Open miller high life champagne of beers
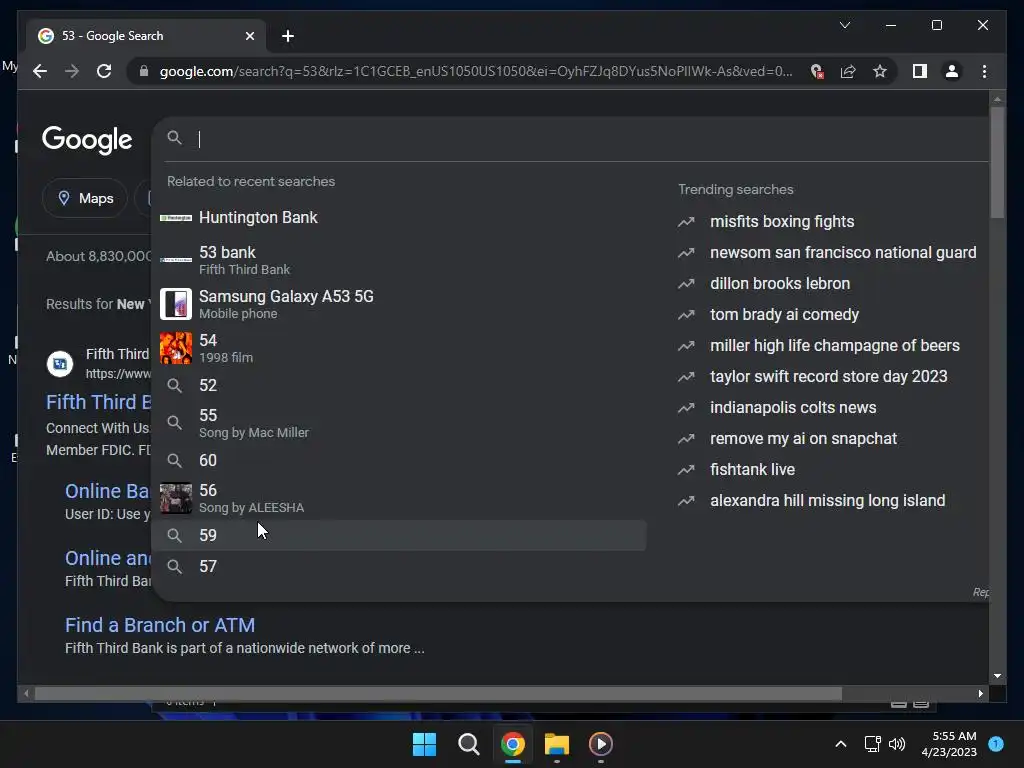 pyautogui.click(x=835, y=345)
